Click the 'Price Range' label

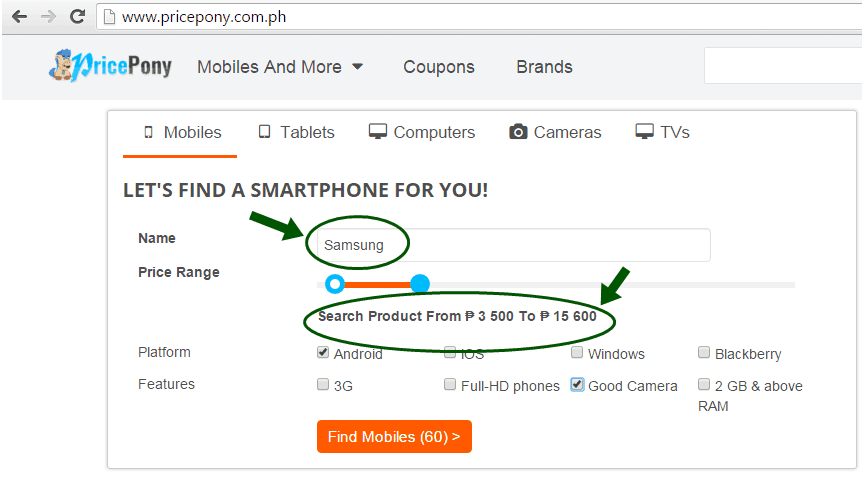(x=179, y=272)
